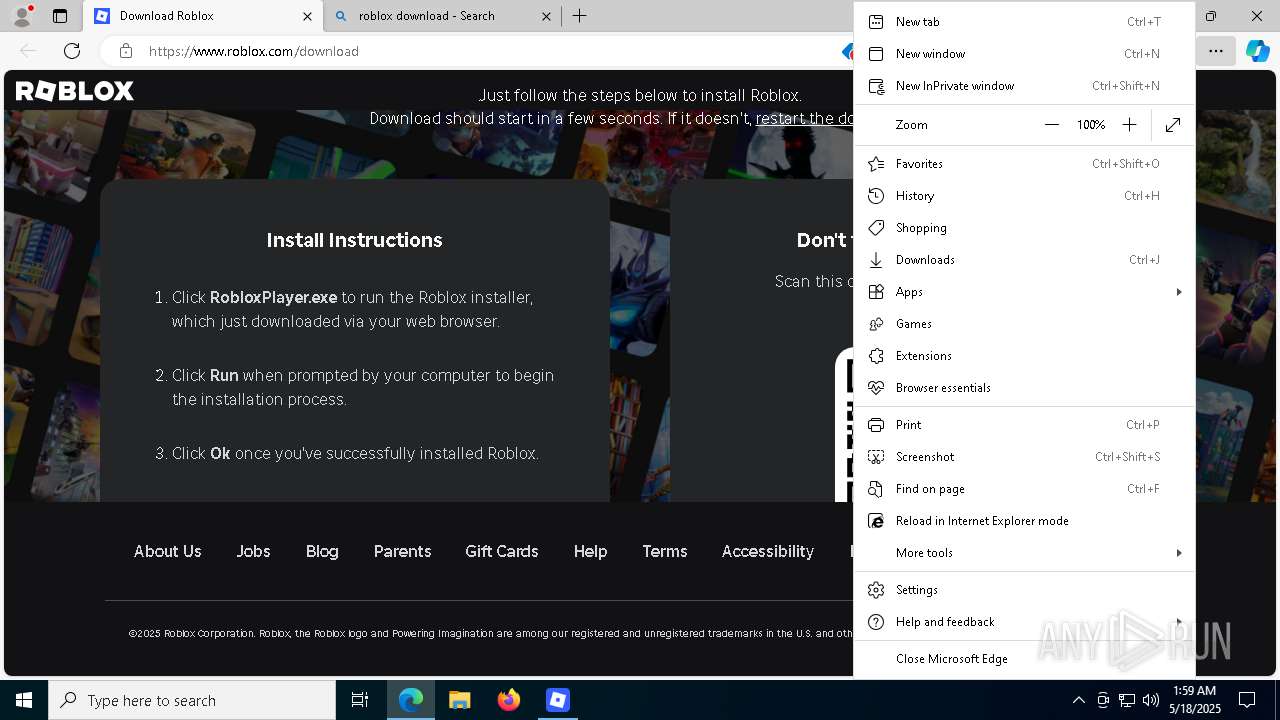Choose Close Microsoft Edge
Screen dimensions: 1280x720
click(1024, 659)
